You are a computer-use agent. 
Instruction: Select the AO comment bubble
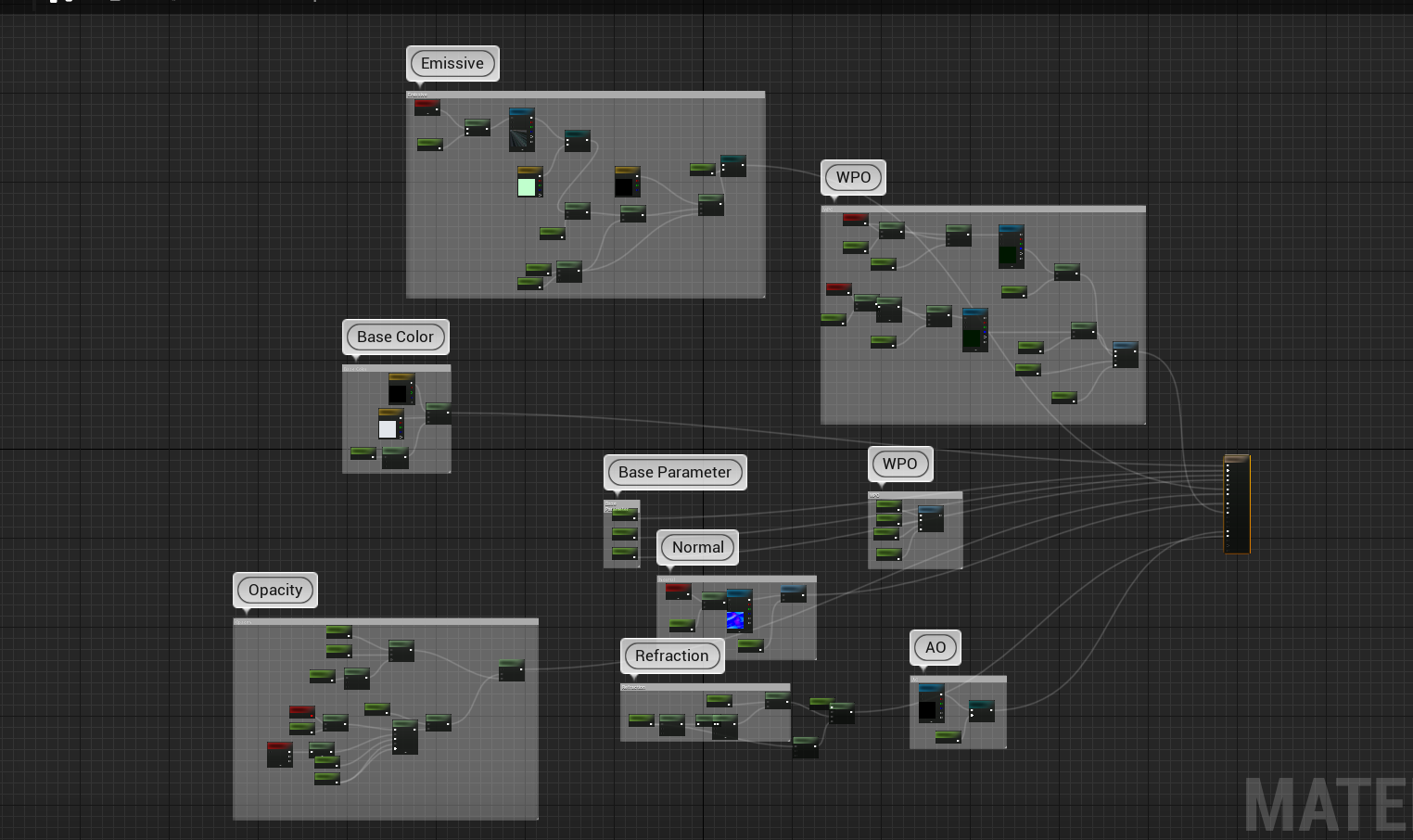point(936,647)
